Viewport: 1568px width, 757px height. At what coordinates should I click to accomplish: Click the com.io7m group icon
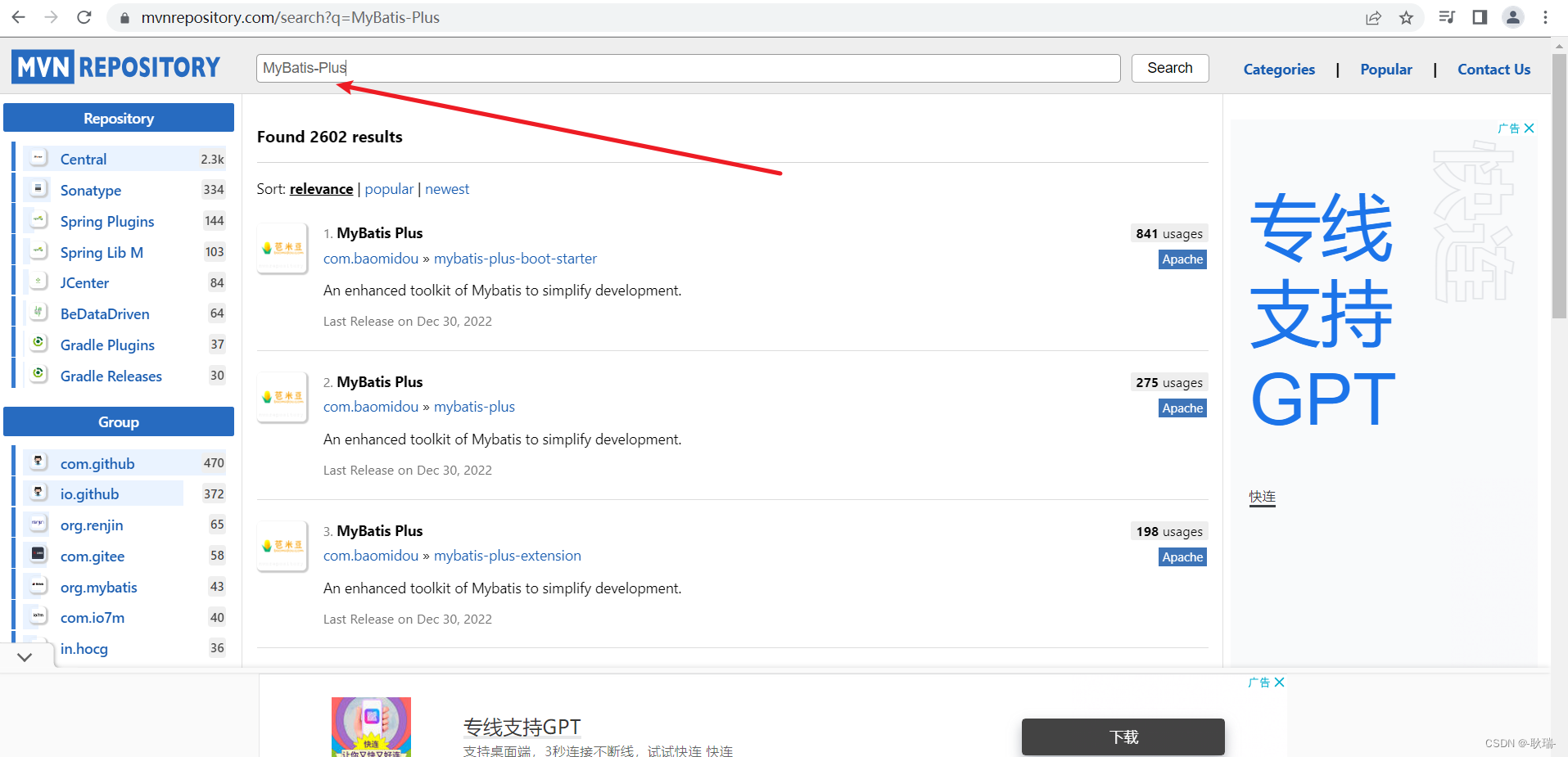(38, 616)
